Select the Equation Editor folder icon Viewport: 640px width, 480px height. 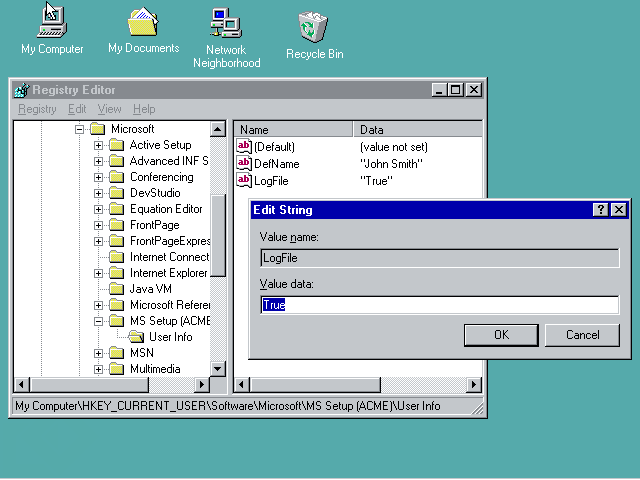click(x=117, y=209)
